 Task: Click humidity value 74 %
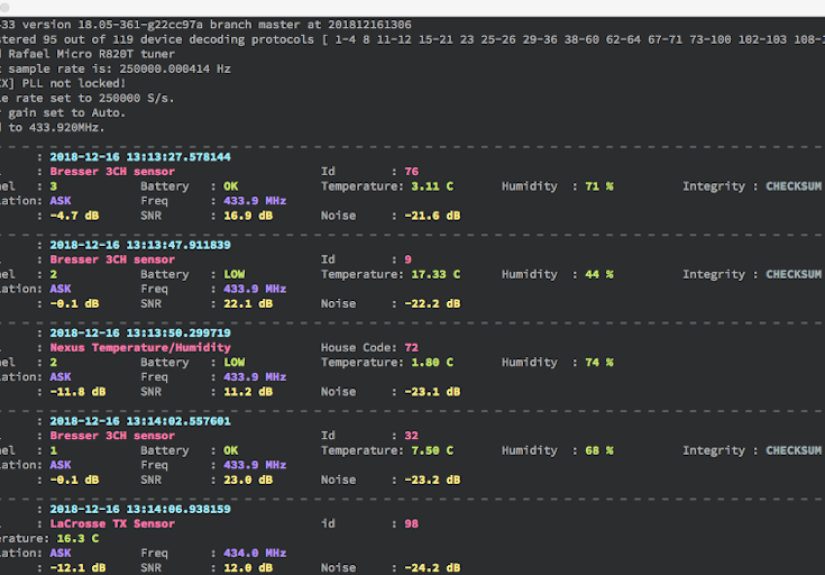pyautogui.click(x=599, y=362)
